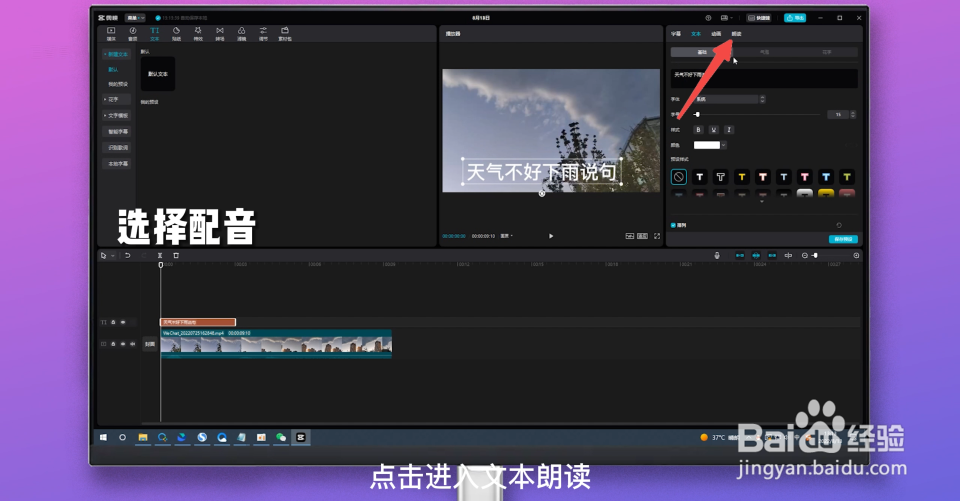Select the 花字 sub-tab in properties panel
960x501 pixels.
point(827,53)
